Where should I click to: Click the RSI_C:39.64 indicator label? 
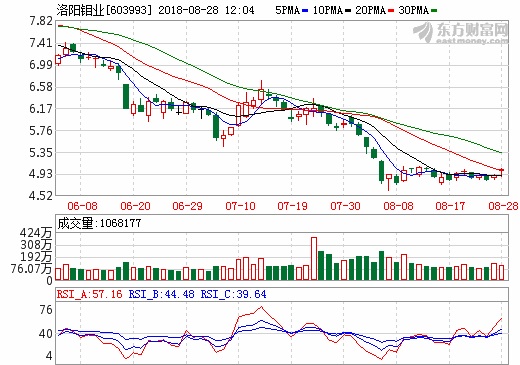233,294
